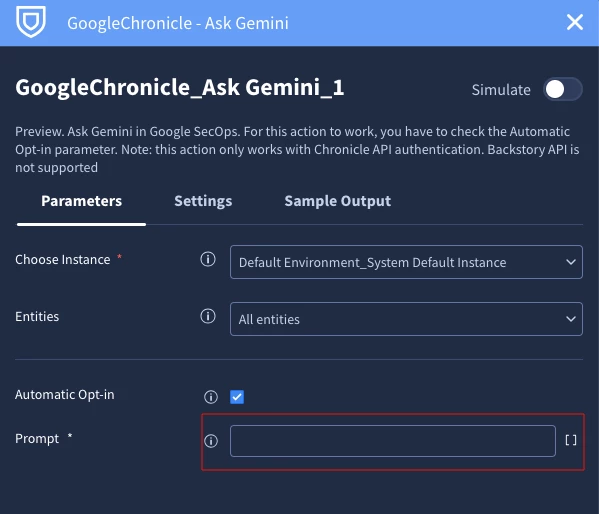The height and width of the screenshot is (514, 599).
Task: Focus the Prompt text field
Action: coord(393,441)
